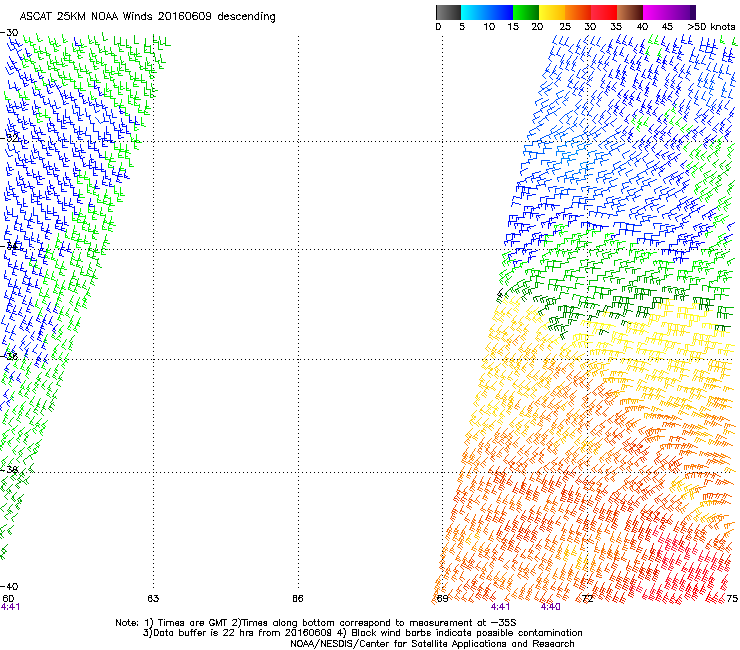Pick the orange 25-30 knots color bar segment
Image resolution: width=740 pixels, height=650 pixels.
pos(578,12)
